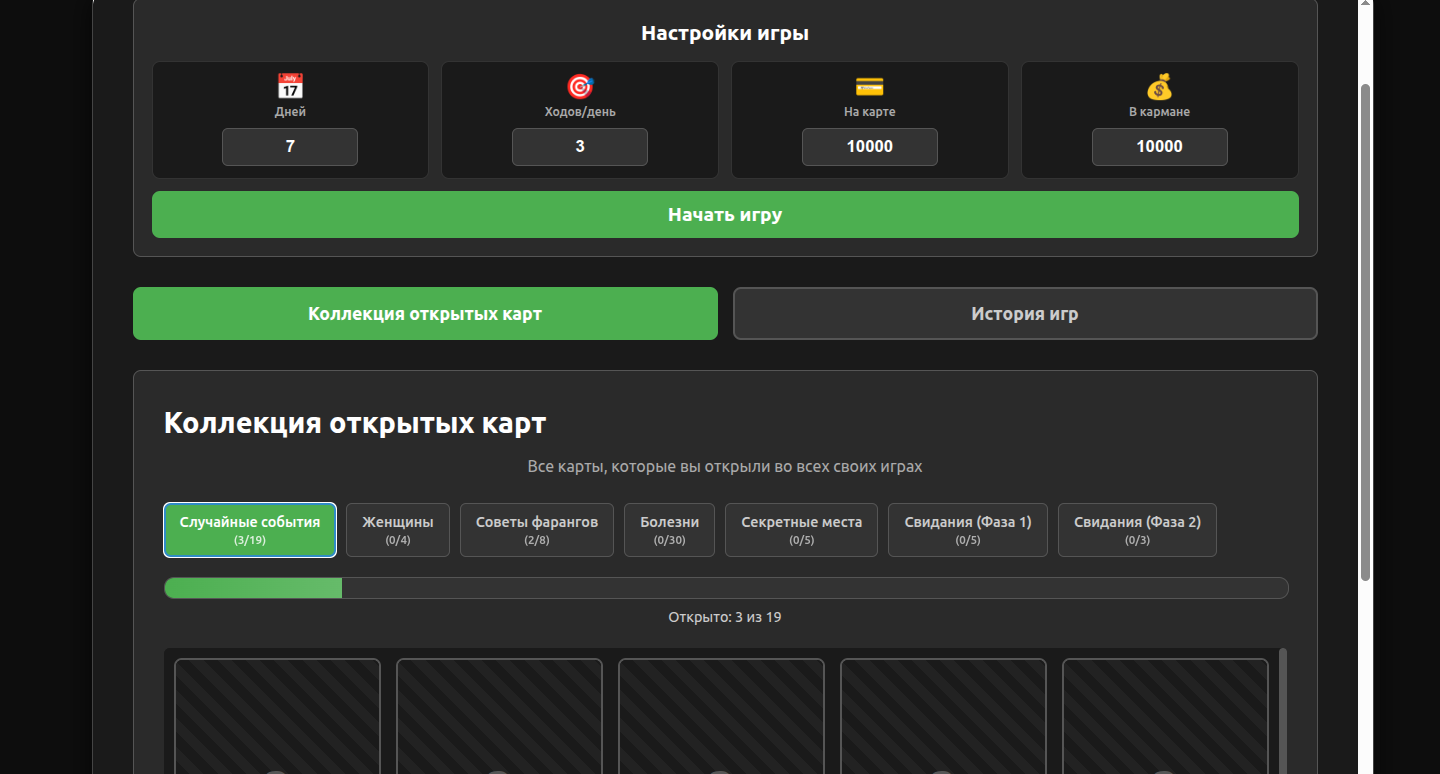Viewport: 1440px width, 774px height.
Task: Click the first locked card thumbnail
Action: (x=277, y=715)
